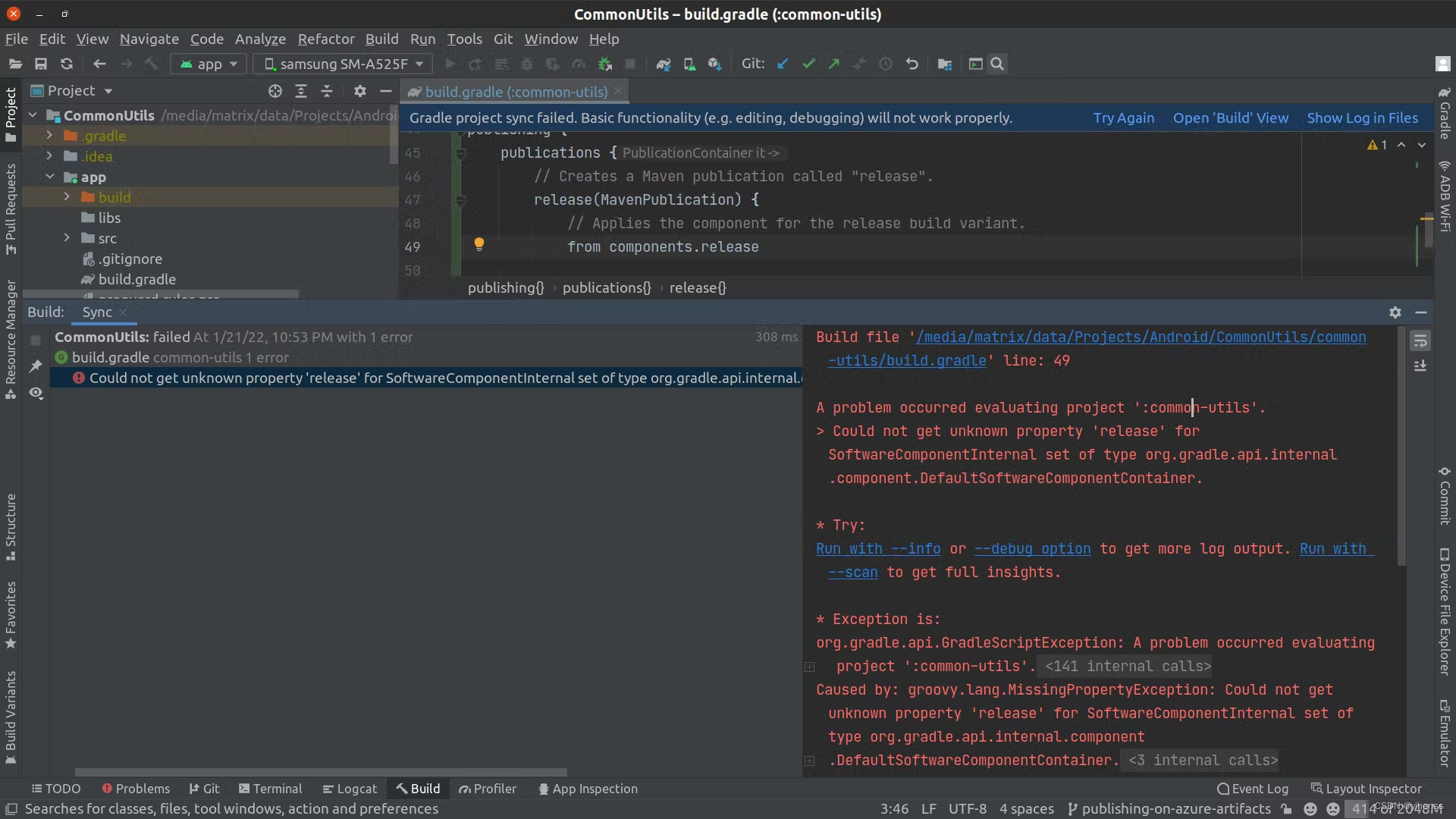1456x819 pixels.
Task: Expand the src folder
Action: 67,237
